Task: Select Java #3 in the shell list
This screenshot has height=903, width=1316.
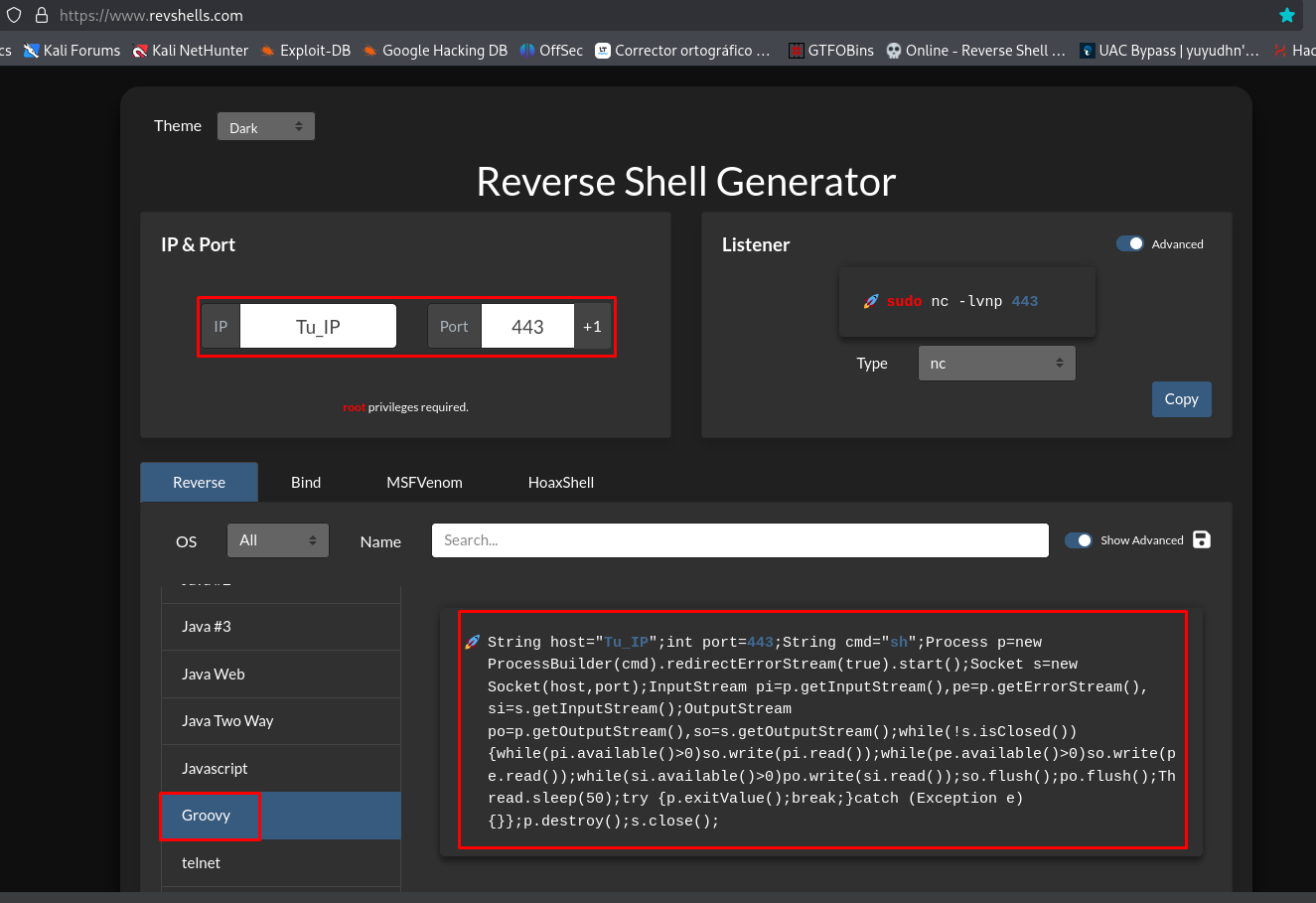Action: [281, 626]
